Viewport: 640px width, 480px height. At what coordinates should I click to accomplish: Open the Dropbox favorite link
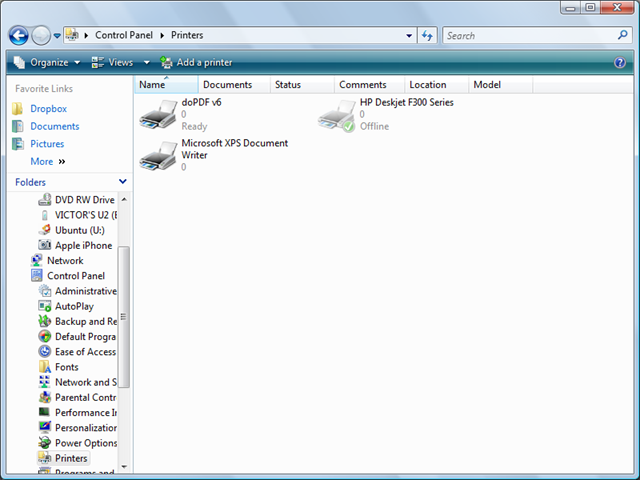click(49, 109)
